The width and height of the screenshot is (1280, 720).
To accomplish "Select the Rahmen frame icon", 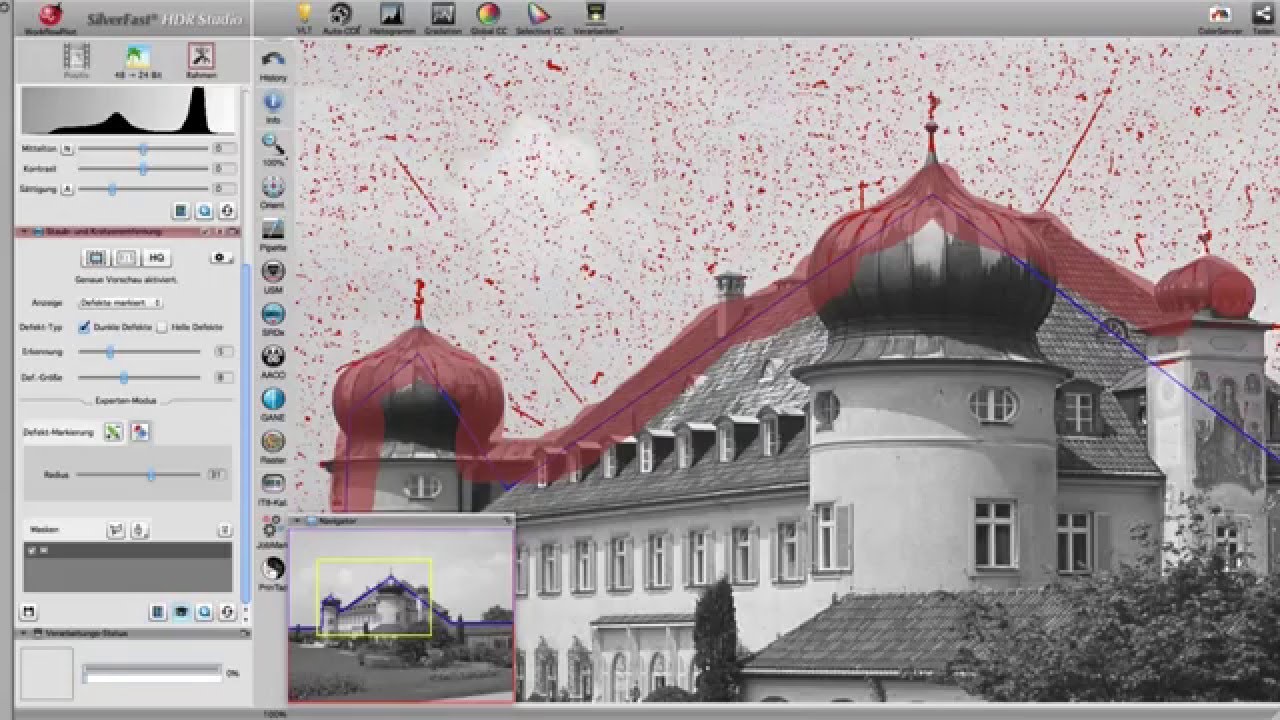I will (201, 60).
